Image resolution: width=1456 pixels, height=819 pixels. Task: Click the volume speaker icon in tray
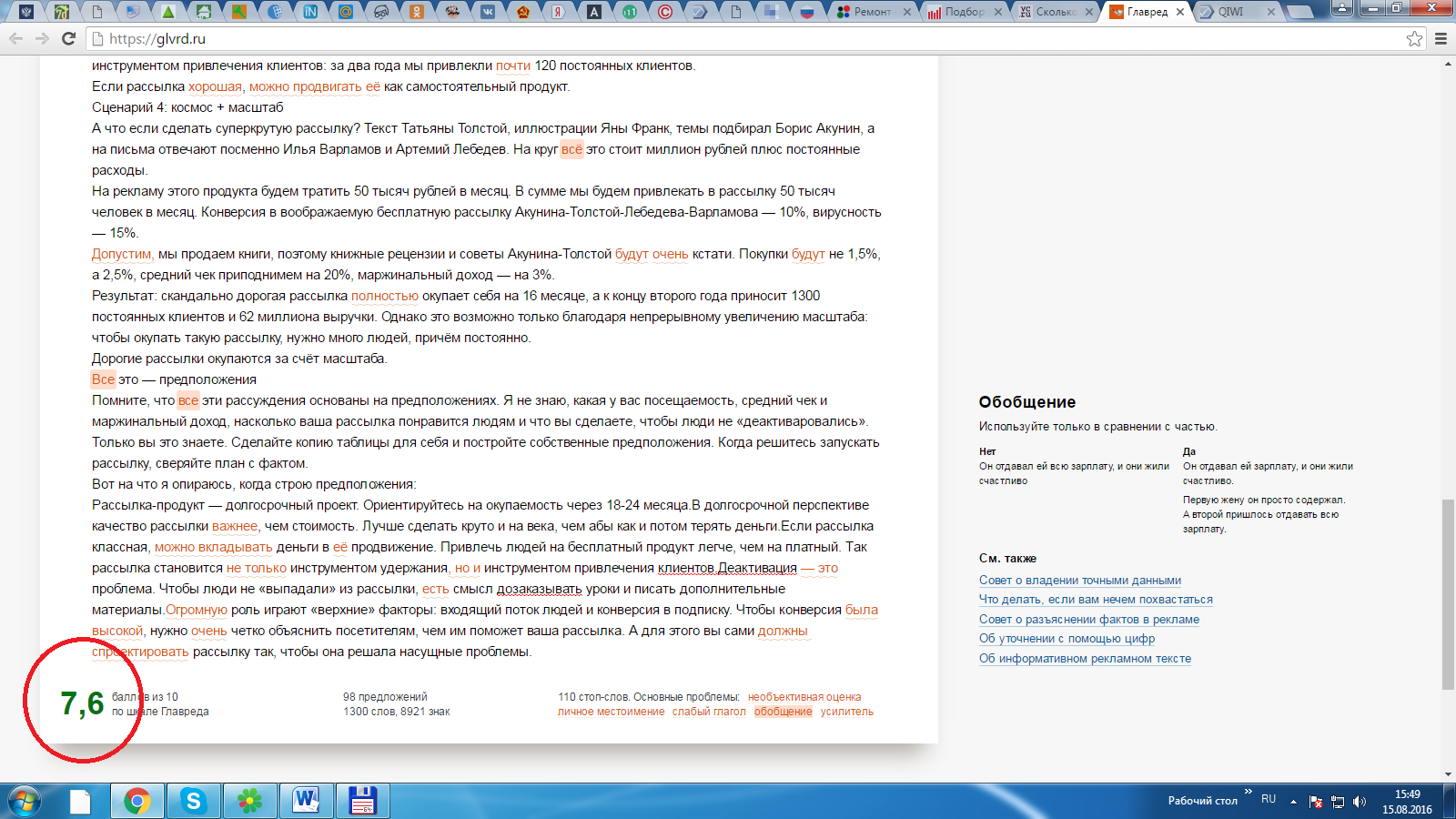tap(1360, 802)
